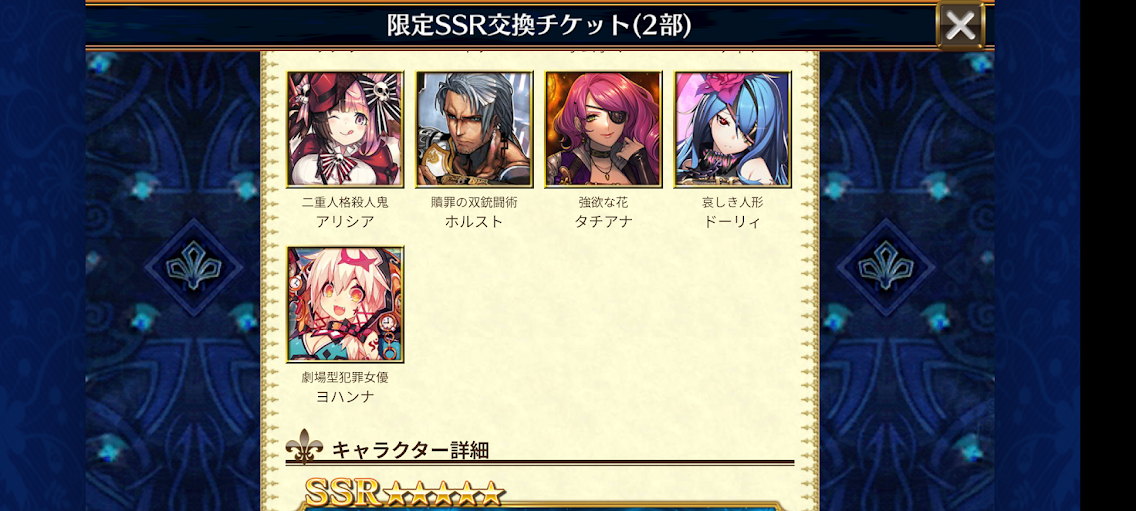Tap the right diamond crest emblem
Image resolution: width=1136 pixels, height=511 pixels.
886,267
